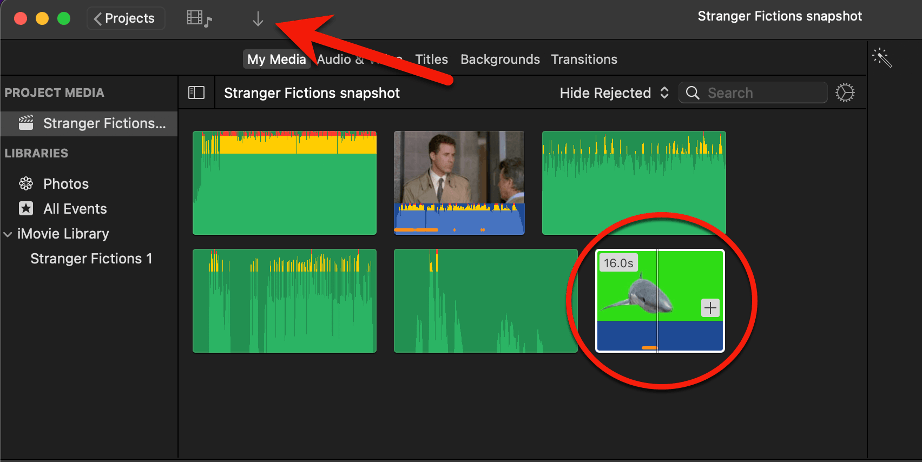Go back to Projects
Viewport: 922px width, 462px height.
coord(125,19)
